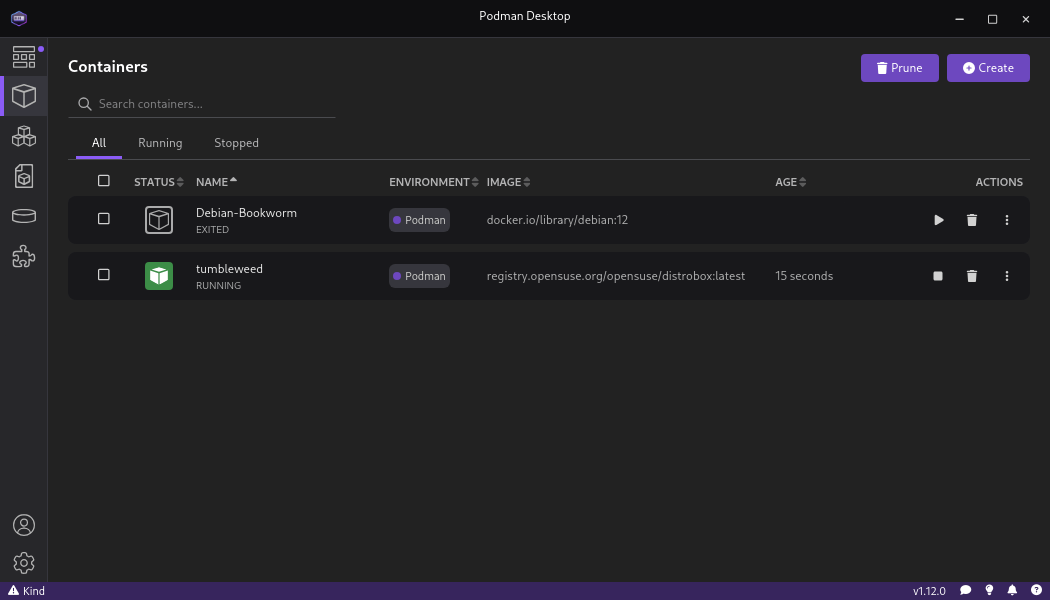Image resolution: width=1050 pixels, height=600 pixels.
Task: Sort containers by Age column
Action: click(x=791, y=182)
